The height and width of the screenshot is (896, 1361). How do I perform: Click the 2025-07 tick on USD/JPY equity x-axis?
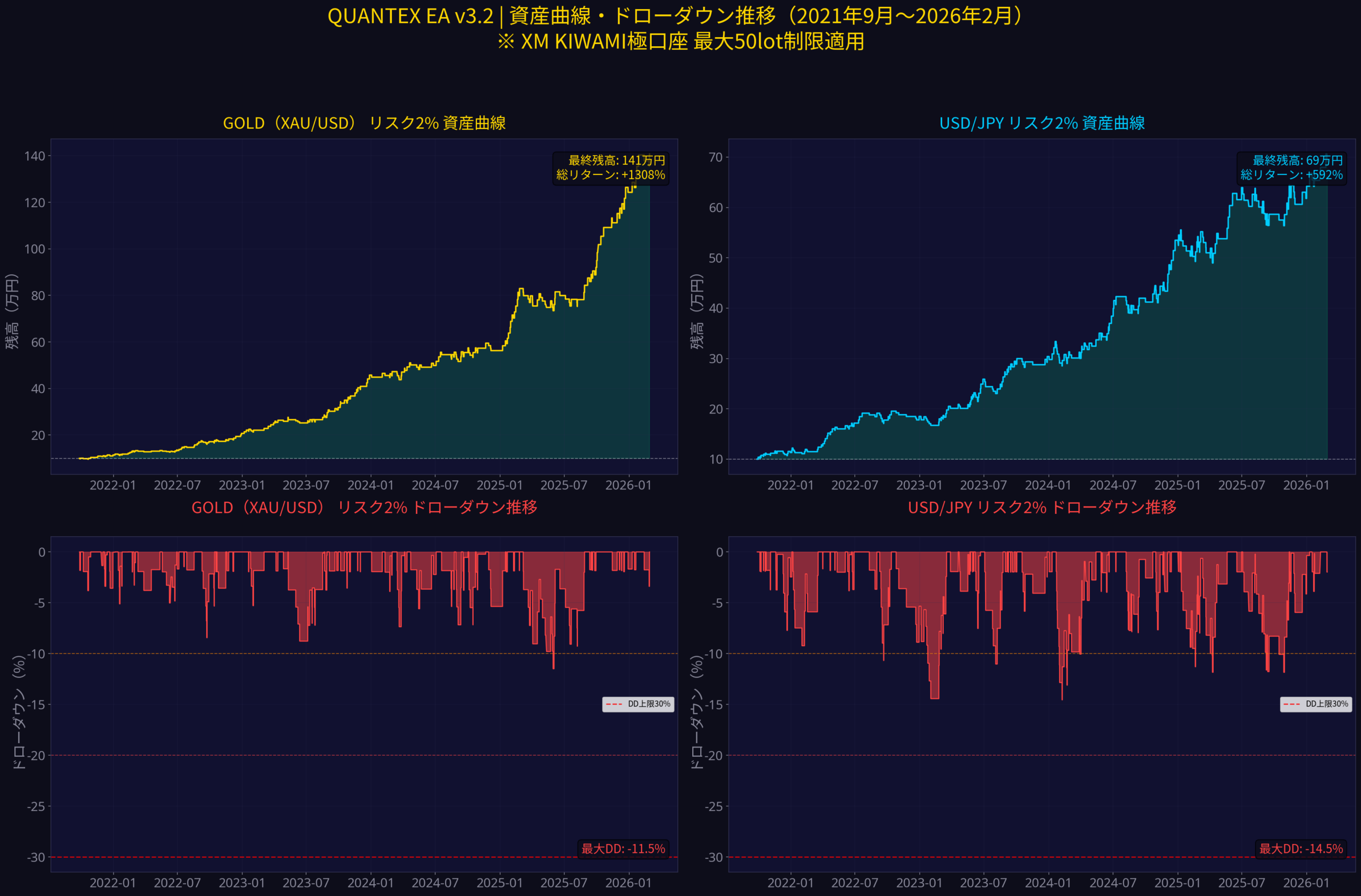1241,485
